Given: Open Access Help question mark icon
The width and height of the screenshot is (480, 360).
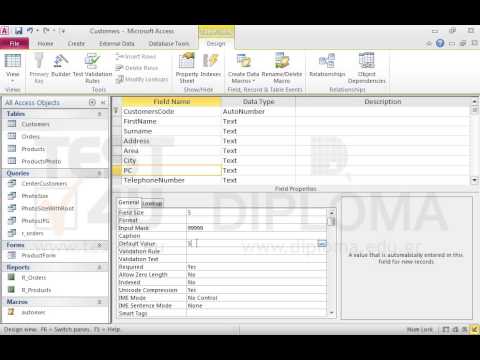Looking at the screenshot, I should point(440,43).
